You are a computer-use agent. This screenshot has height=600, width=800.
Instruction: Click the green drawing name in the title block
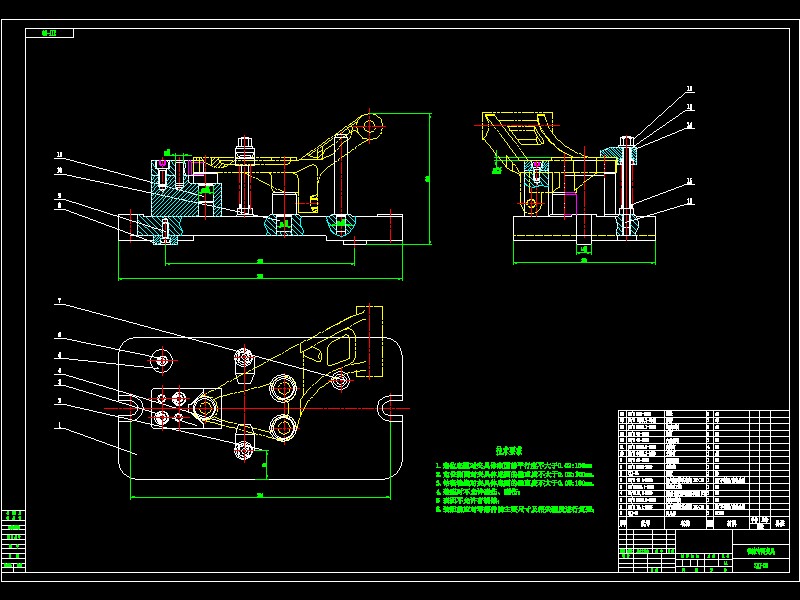click(761, 552)
